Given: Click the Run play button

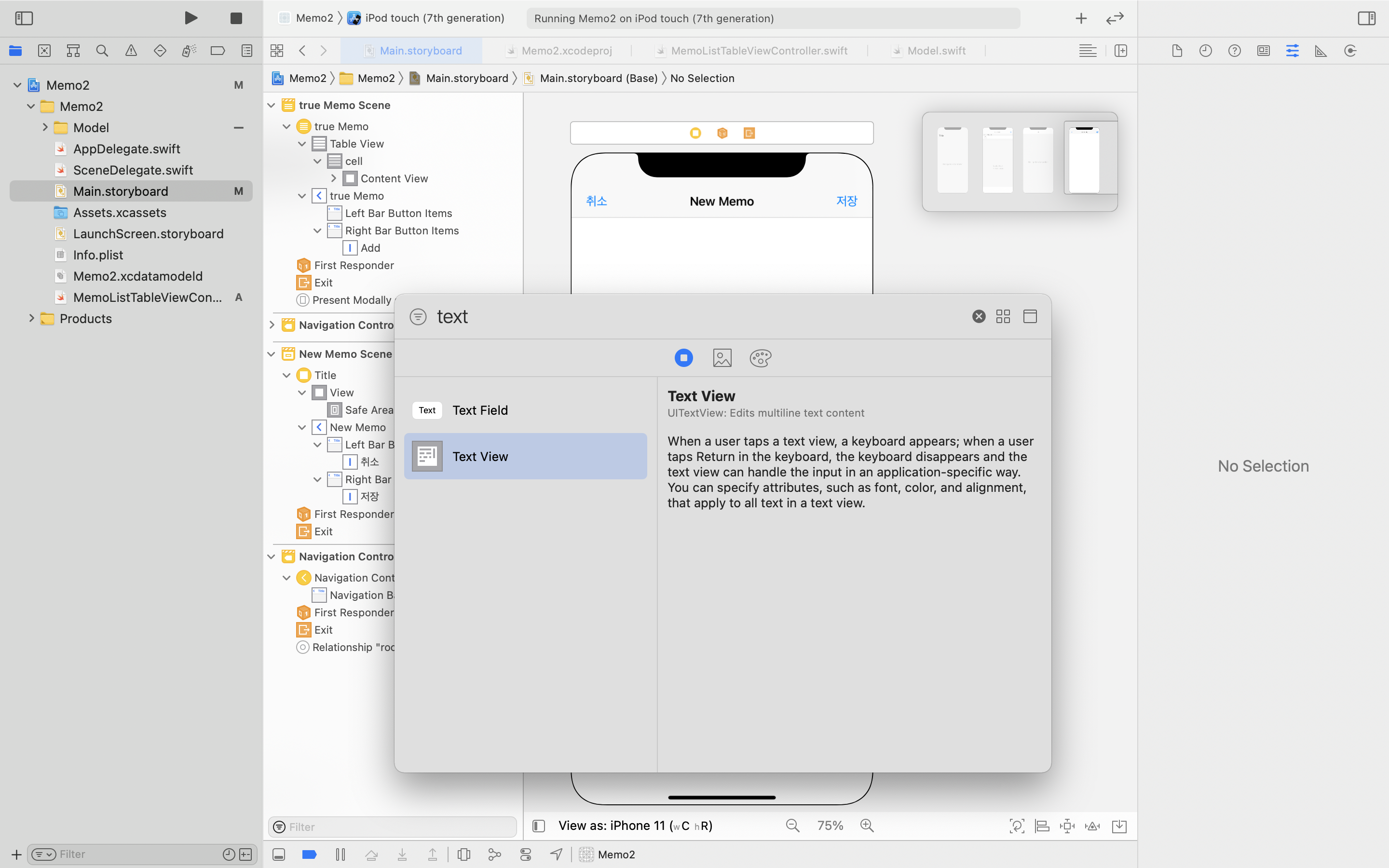Looking at the screenshot, I should [191, 18].
